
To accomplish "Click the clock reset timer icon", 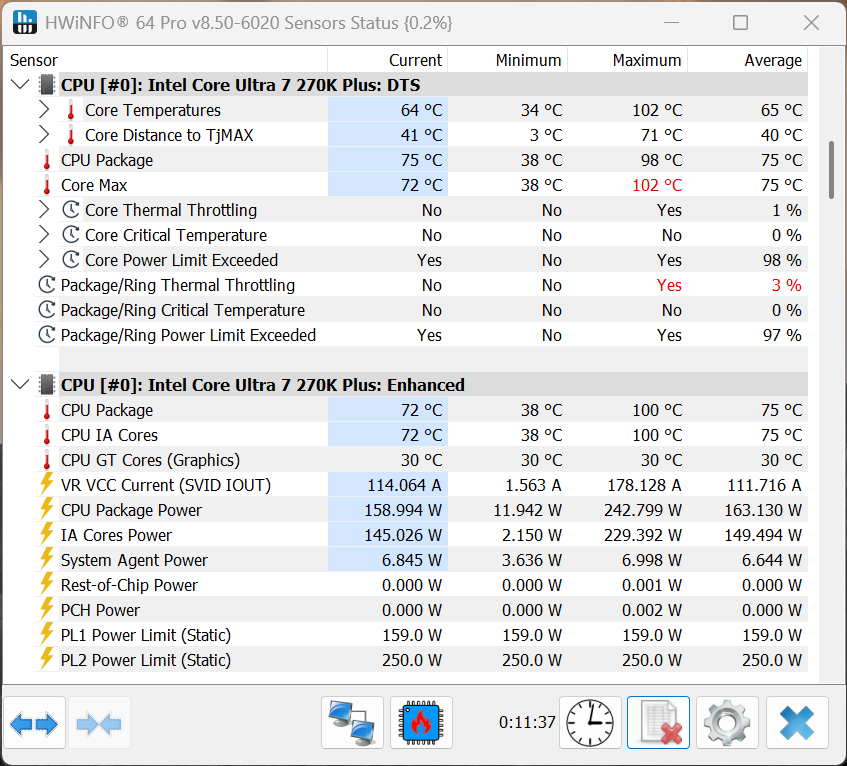I will [x=589, y=723].
